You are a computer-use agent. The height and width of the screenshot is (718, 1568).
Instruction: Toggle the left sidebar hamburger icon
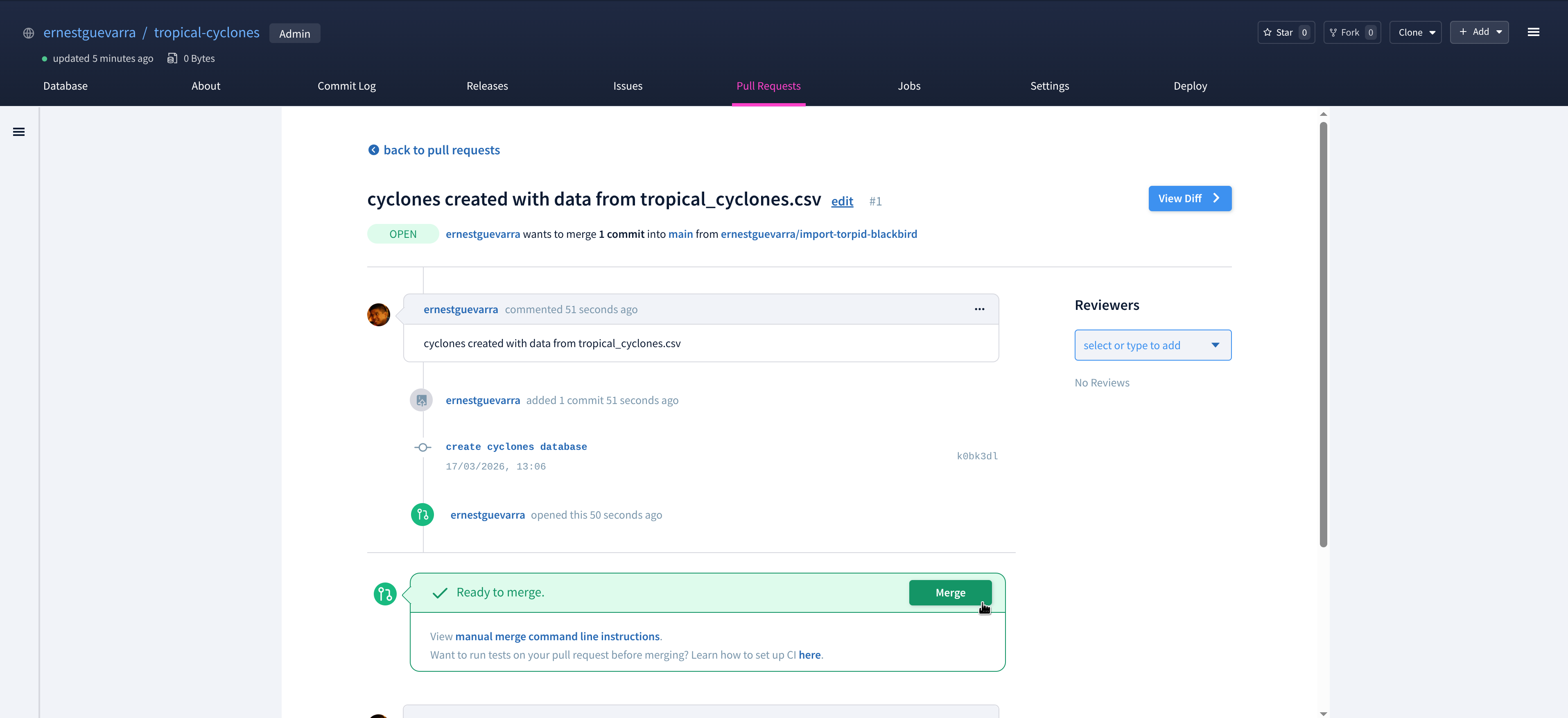click(19, 132)
